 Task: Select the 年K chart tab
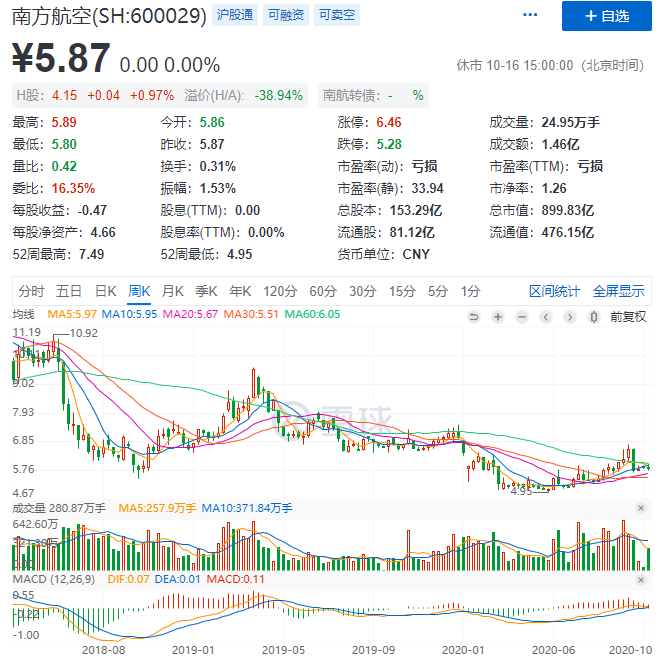click(x=240, y=291)
